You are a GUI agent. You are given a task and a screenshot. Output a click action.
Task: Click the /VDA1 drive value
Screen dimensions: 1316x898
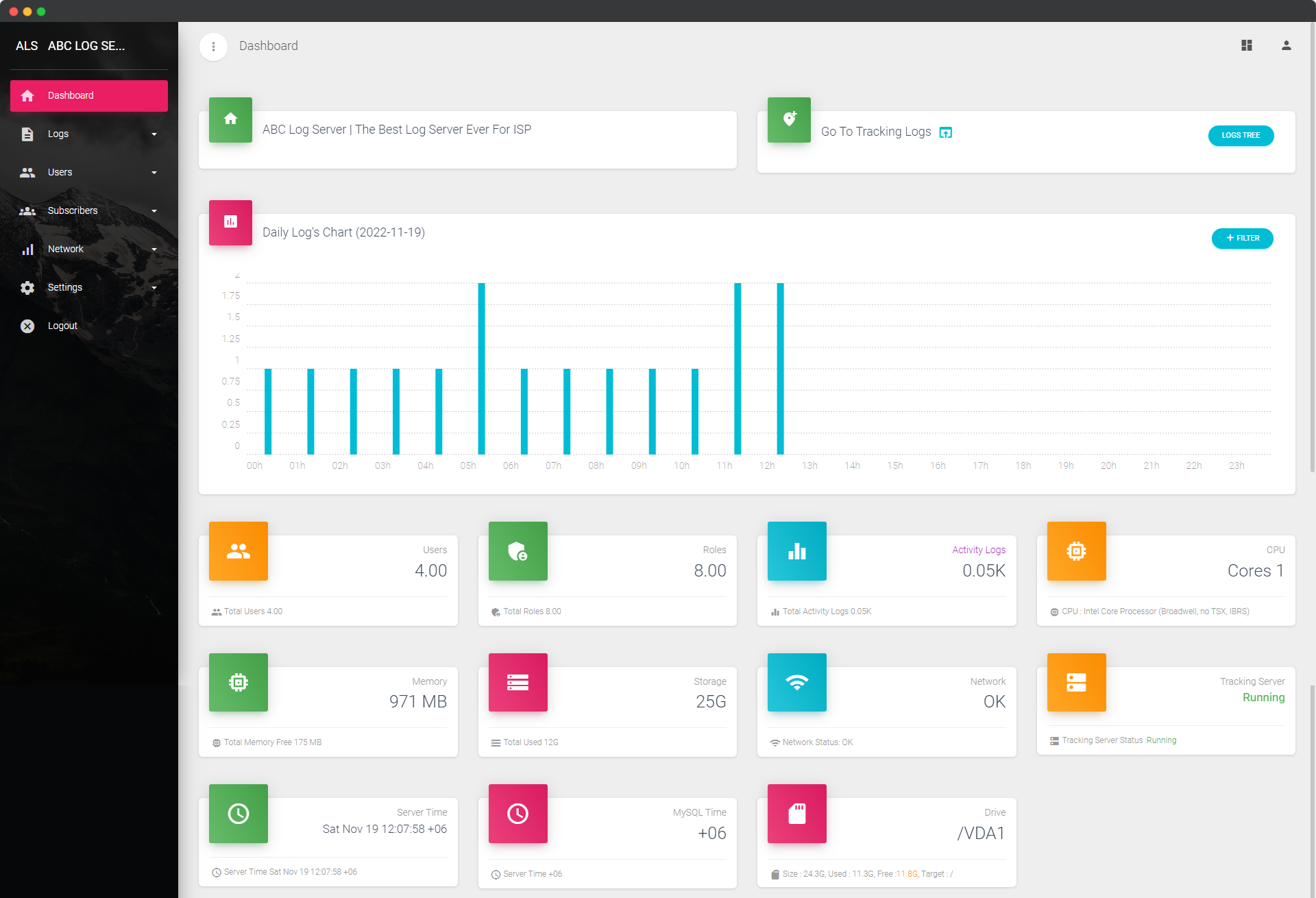981,834
